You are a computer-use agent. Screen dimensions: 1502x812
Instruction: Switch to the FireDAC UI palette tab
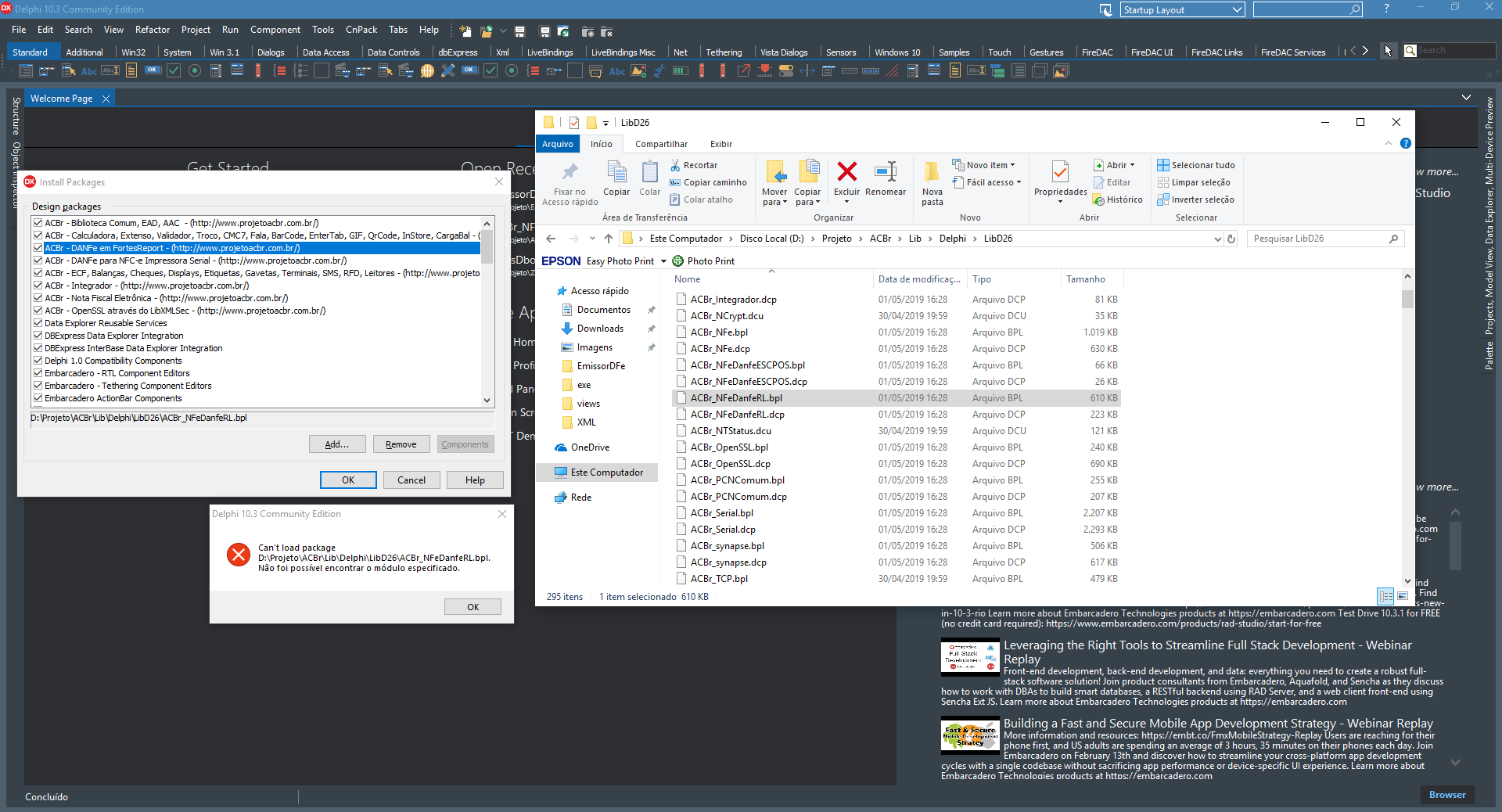[1152, 52]
